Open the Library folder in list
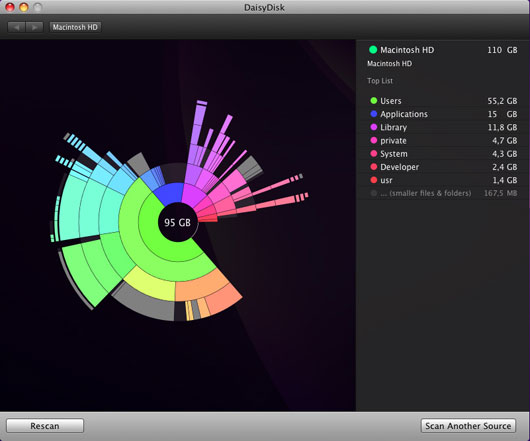The image size is (530, 441). tap(443, 127)
